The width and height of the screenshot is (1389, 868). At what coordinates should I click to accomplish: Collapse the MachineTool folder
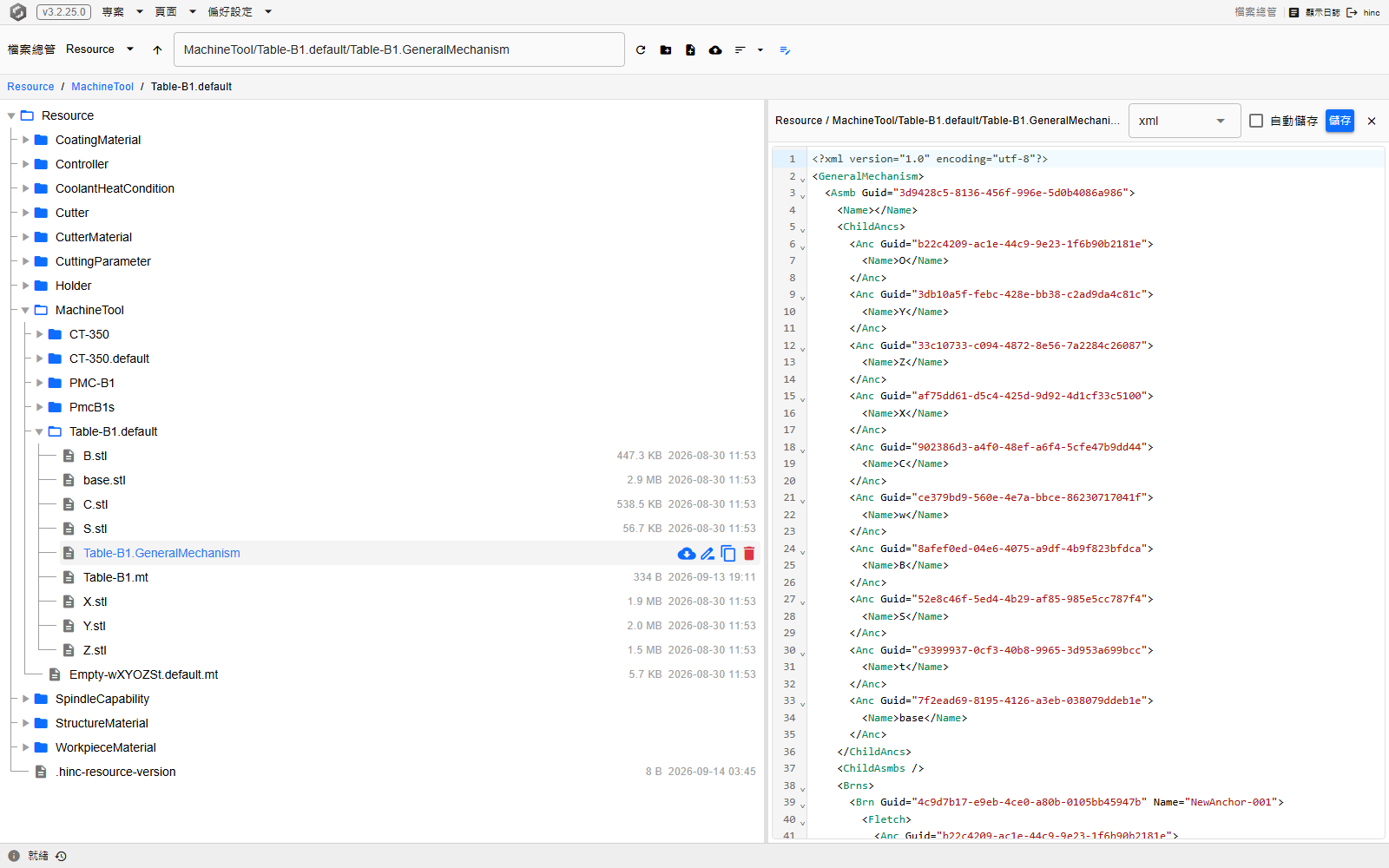tap(26, 310)
